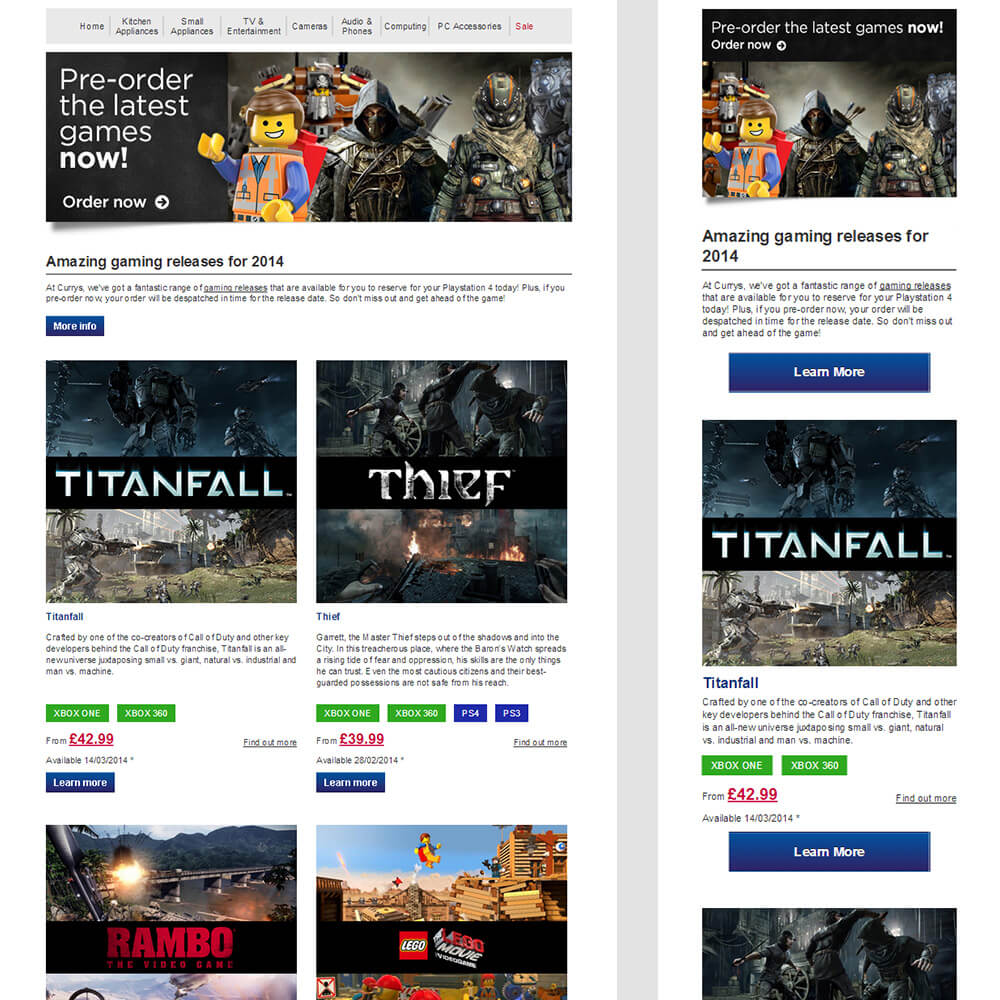Click the £42.99 price in desktop Titanfall listing

pos(91,739)
